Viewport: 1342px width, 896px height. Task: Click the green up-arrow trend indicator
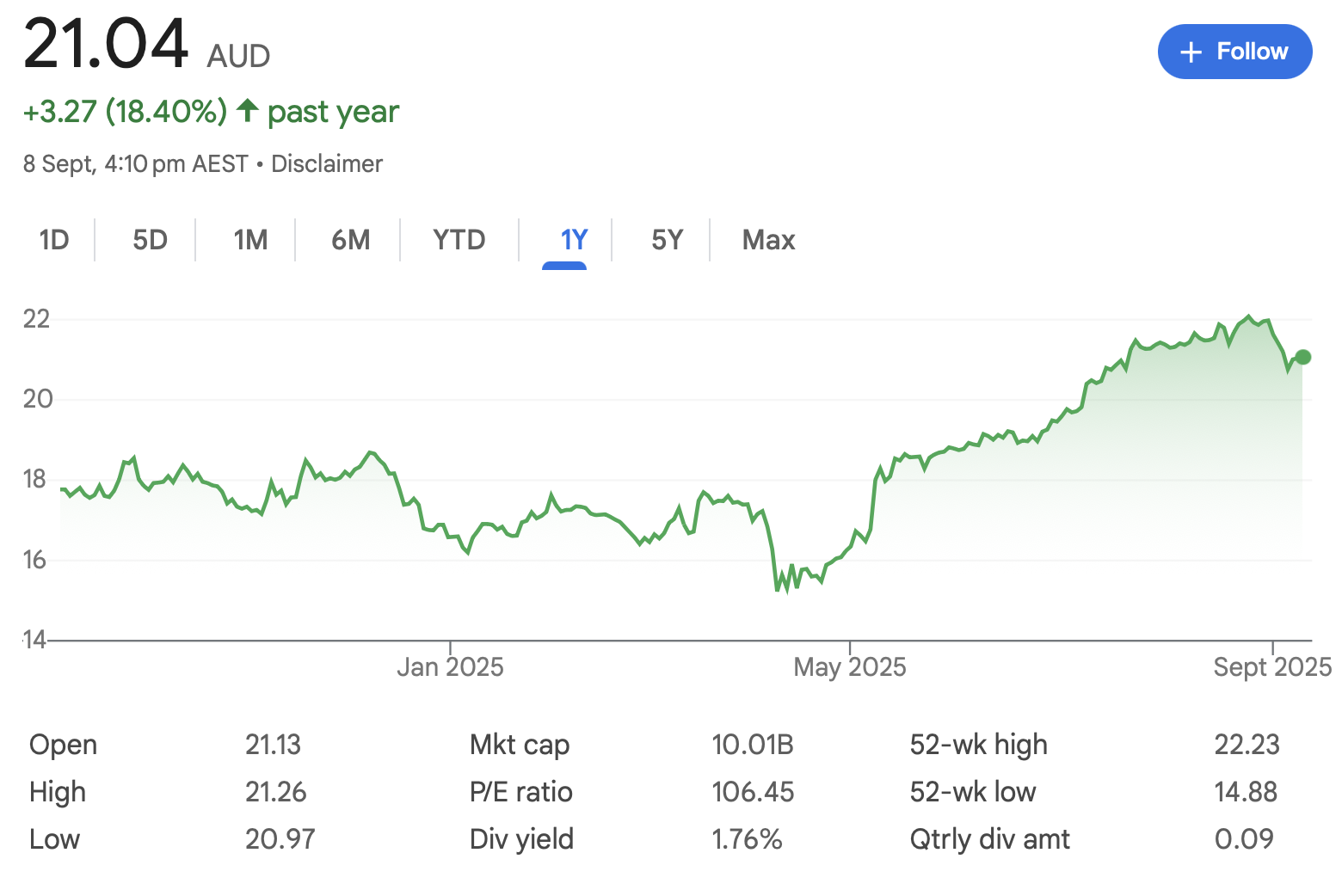(x=248, y=110)
